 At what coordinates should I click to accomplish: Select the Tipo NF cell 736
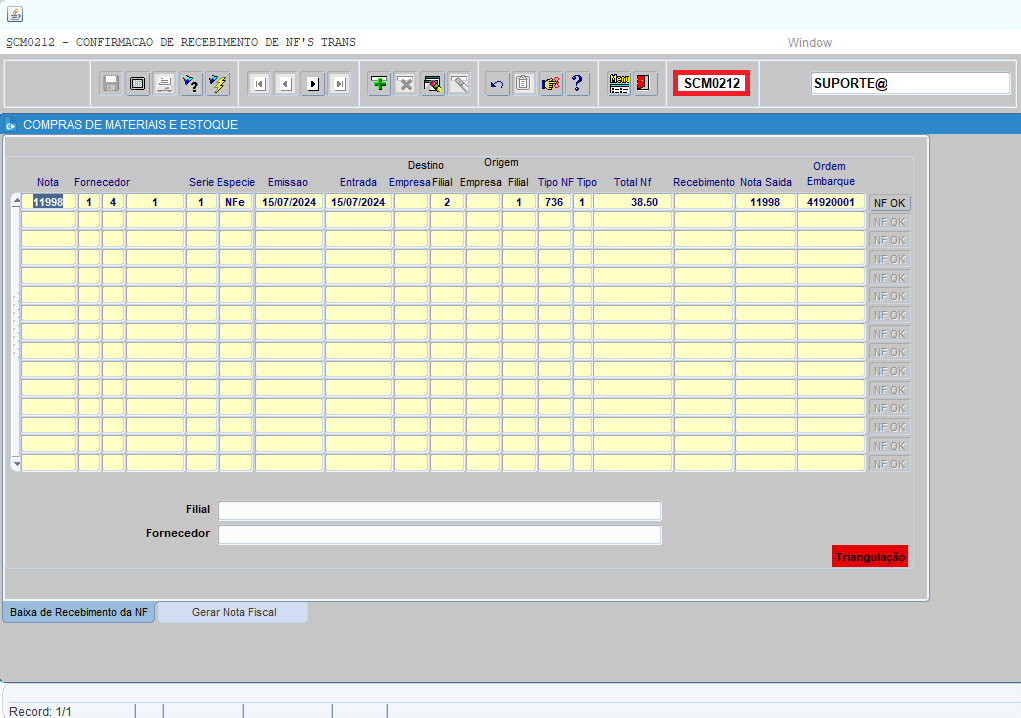[x=554, y=202]
